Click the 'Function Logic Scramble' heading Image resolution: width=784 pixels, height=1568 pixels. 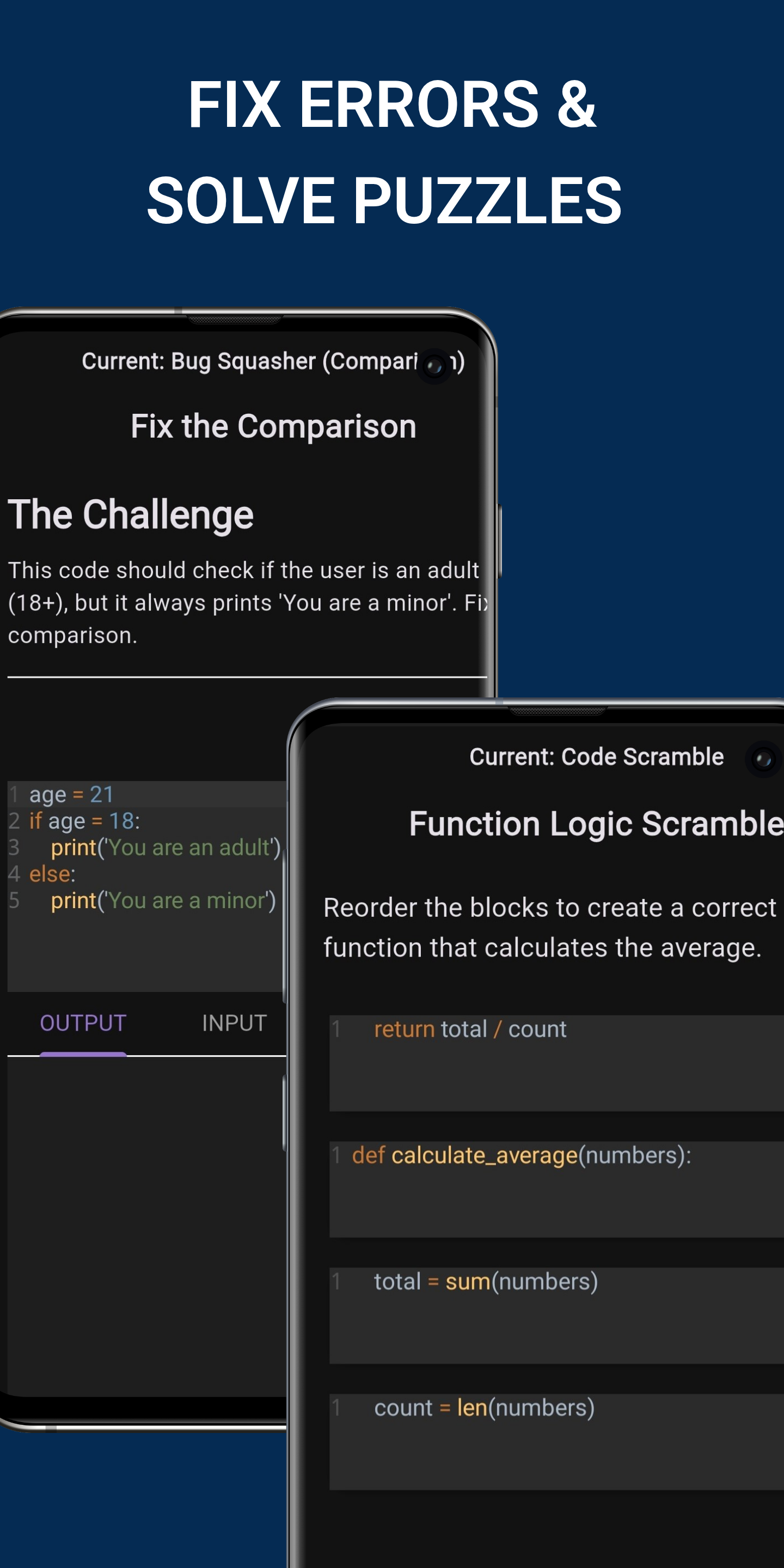[x=595, y=824]
